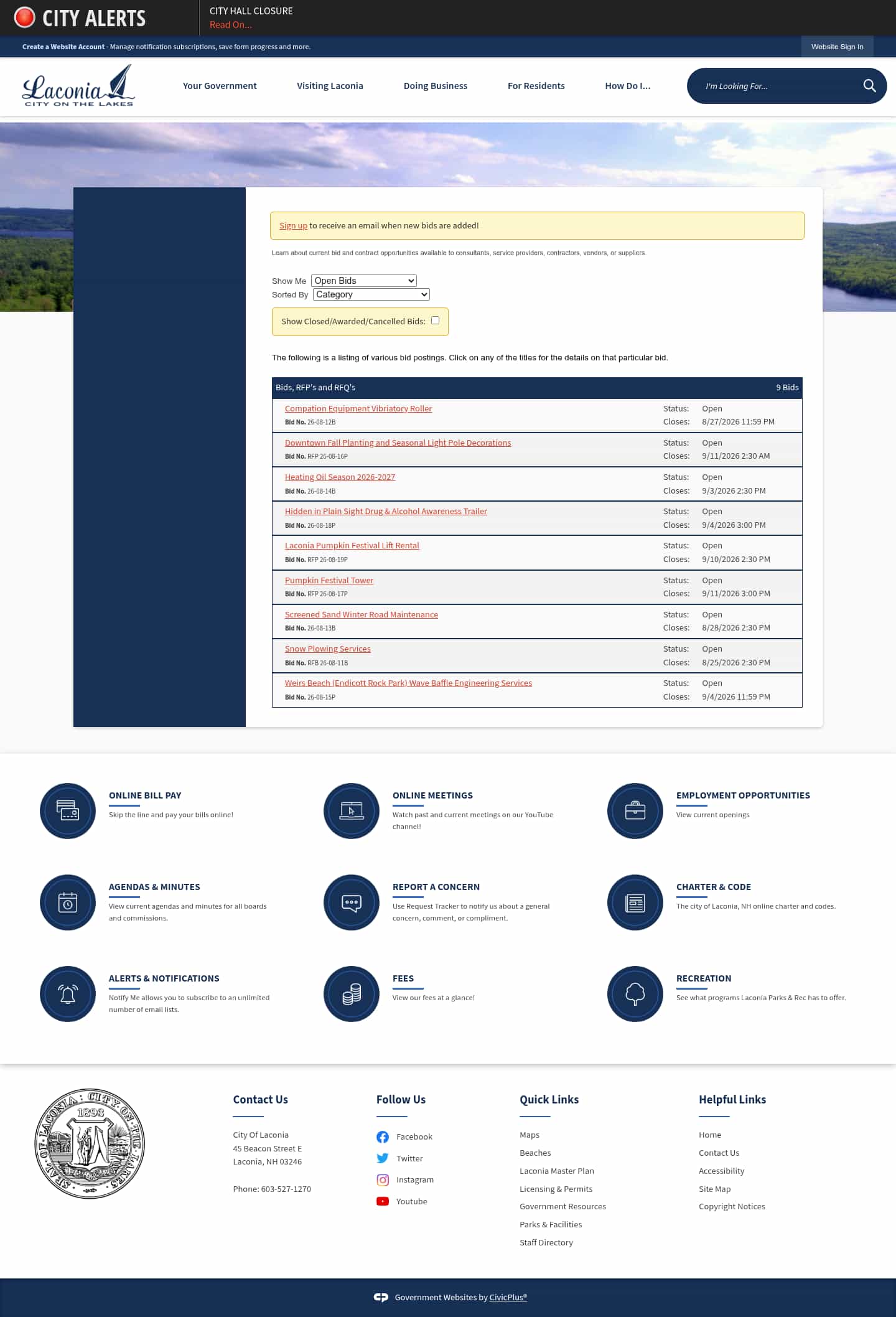The image size is (896, 1317).
Task: Open Hidden in Plain Sight Trailer bid
Action: point(386,511)
